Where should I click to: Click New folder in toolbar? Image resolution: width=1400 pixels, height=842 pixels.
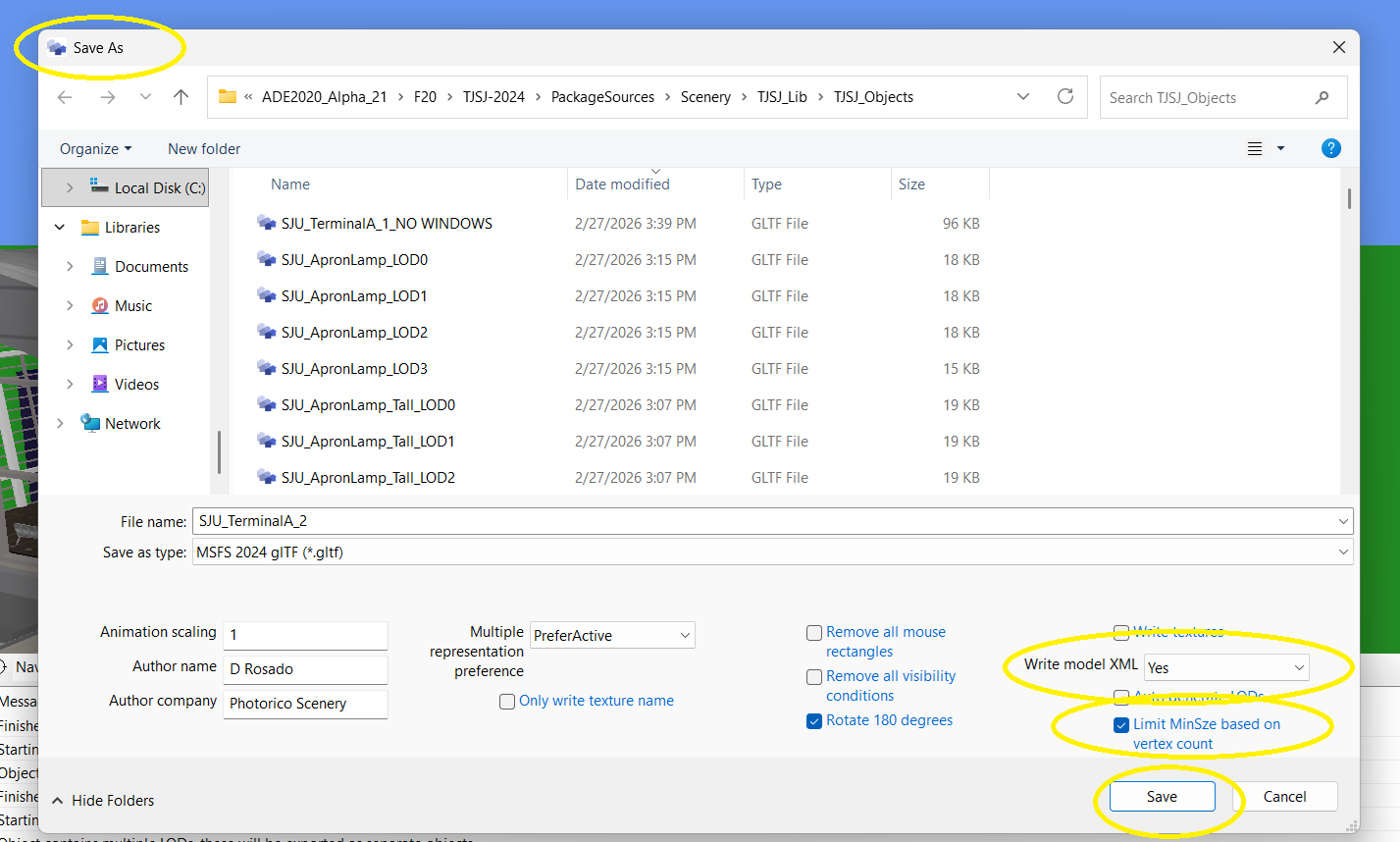pyautogui.click(x=204, y=149)
